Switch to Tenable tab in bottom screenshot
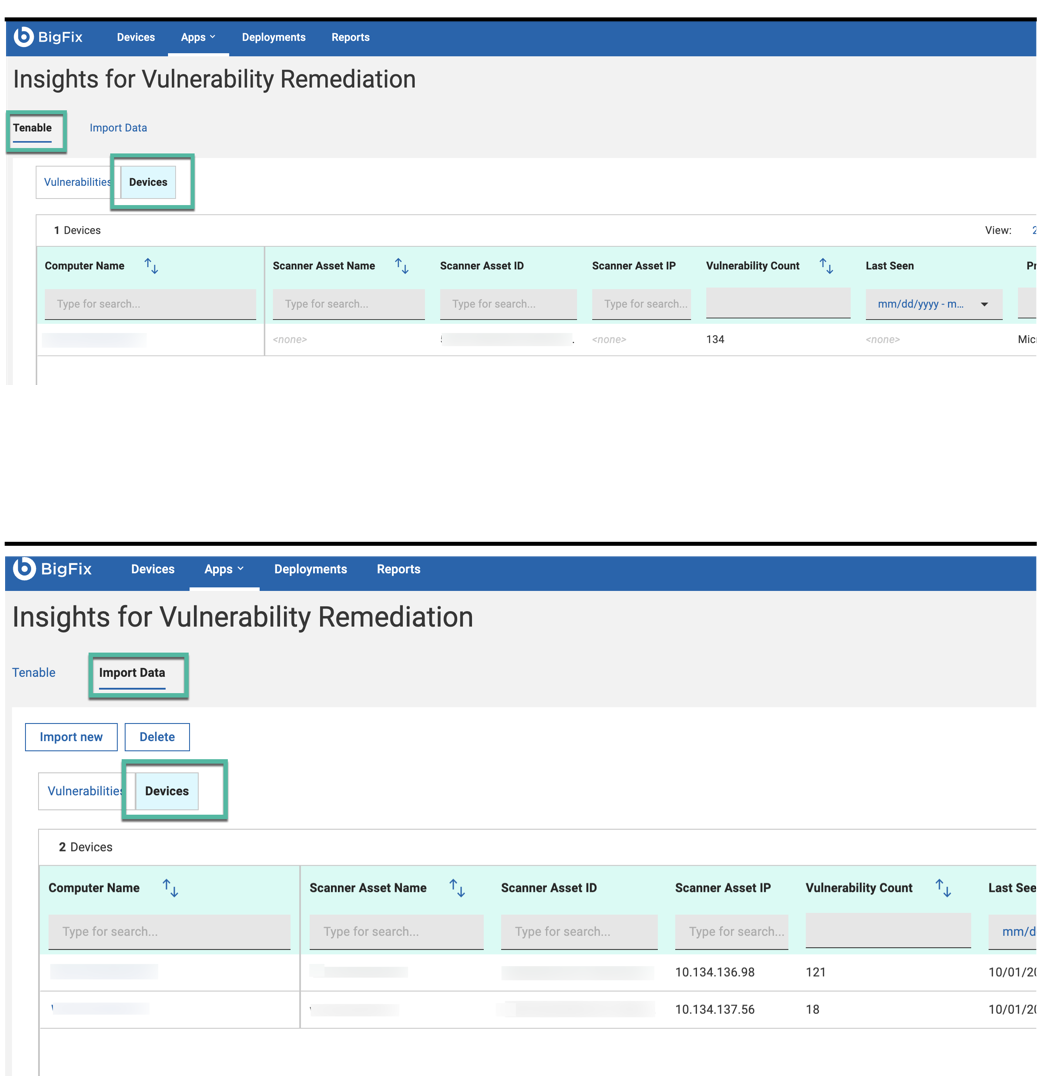 point(34,673)
